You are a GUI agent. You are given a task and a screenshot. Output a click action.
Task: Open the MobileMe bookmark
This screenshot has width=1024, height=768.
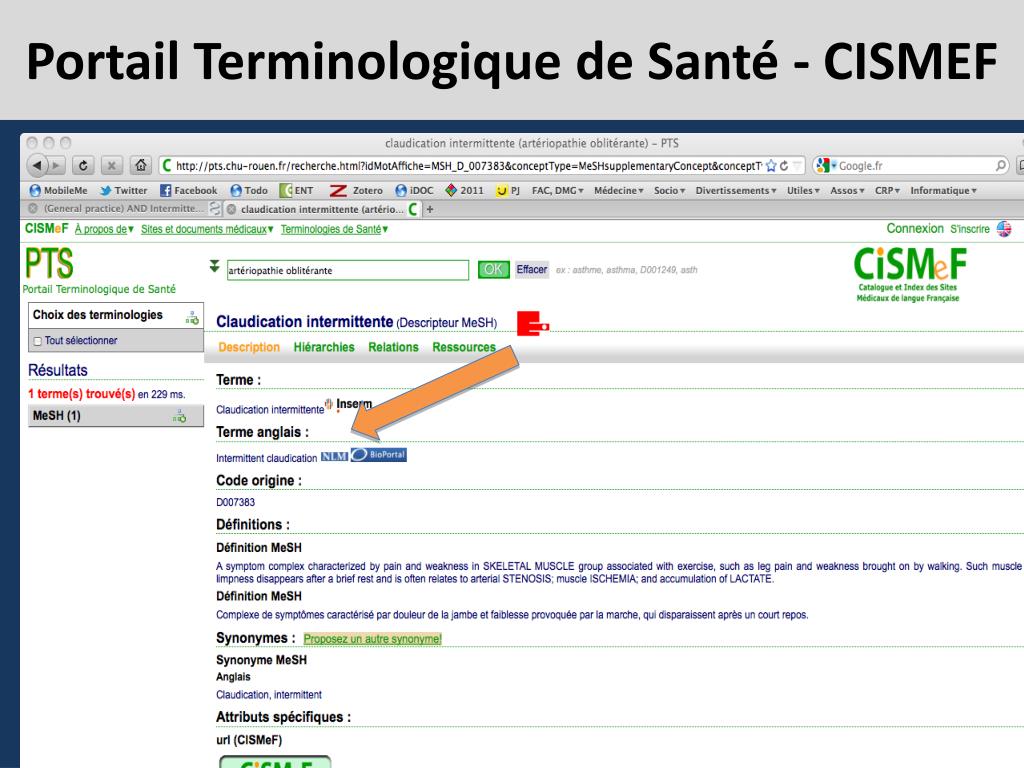(x=59, y=190)
